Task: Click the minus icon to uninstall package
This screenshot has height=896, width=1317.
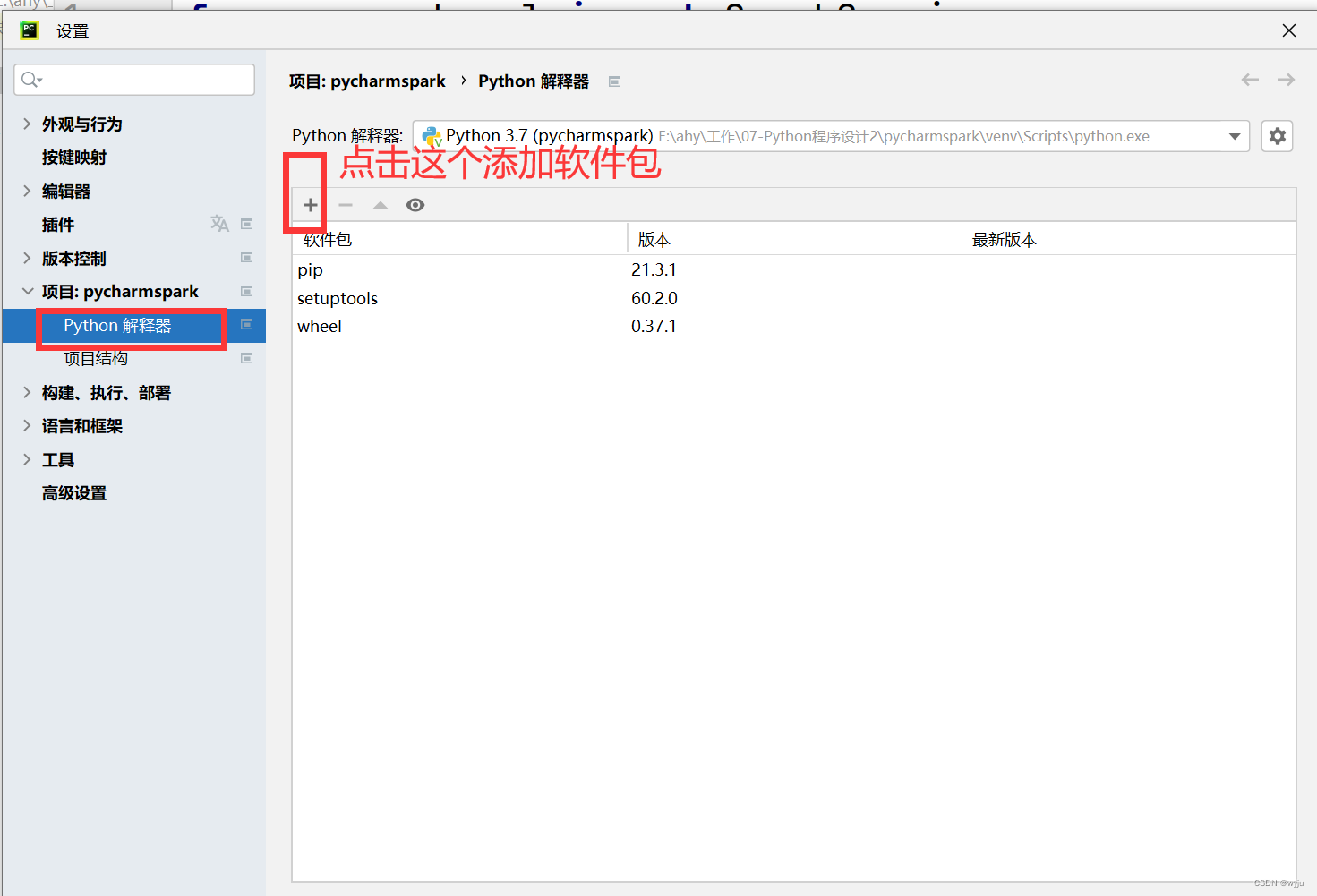Action: pyautogui.click(x=346, y=205)
